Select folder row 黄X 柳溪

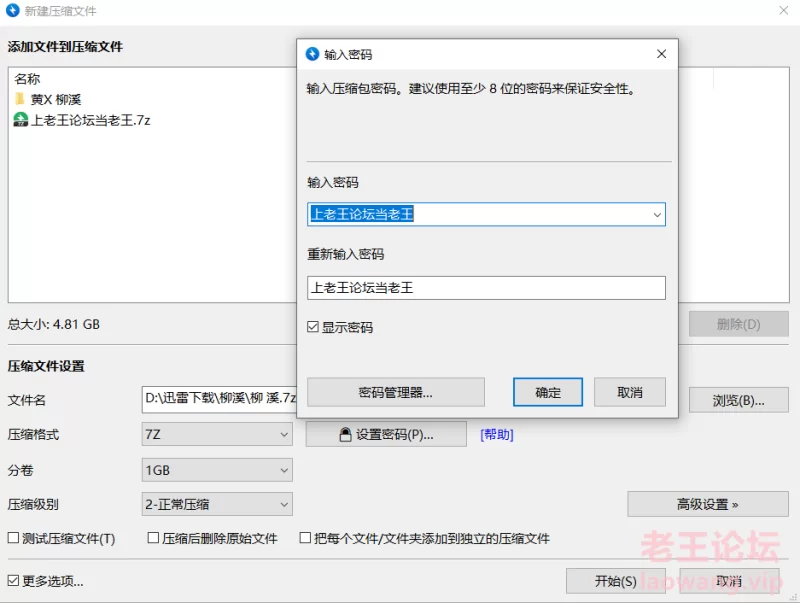pyautogui.click(x=48, y=99)
